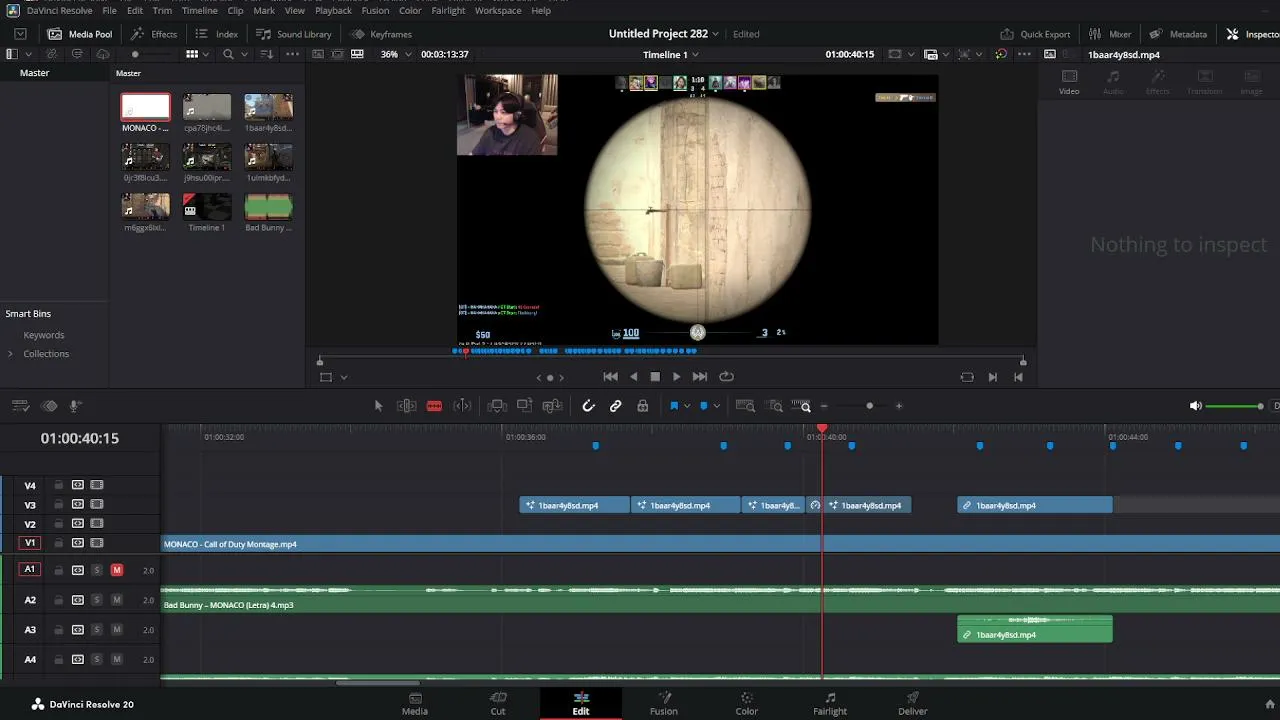Screen dimensions: 1280x720
Task: Toggle the Media Pool panel
Action: point(80,34)
